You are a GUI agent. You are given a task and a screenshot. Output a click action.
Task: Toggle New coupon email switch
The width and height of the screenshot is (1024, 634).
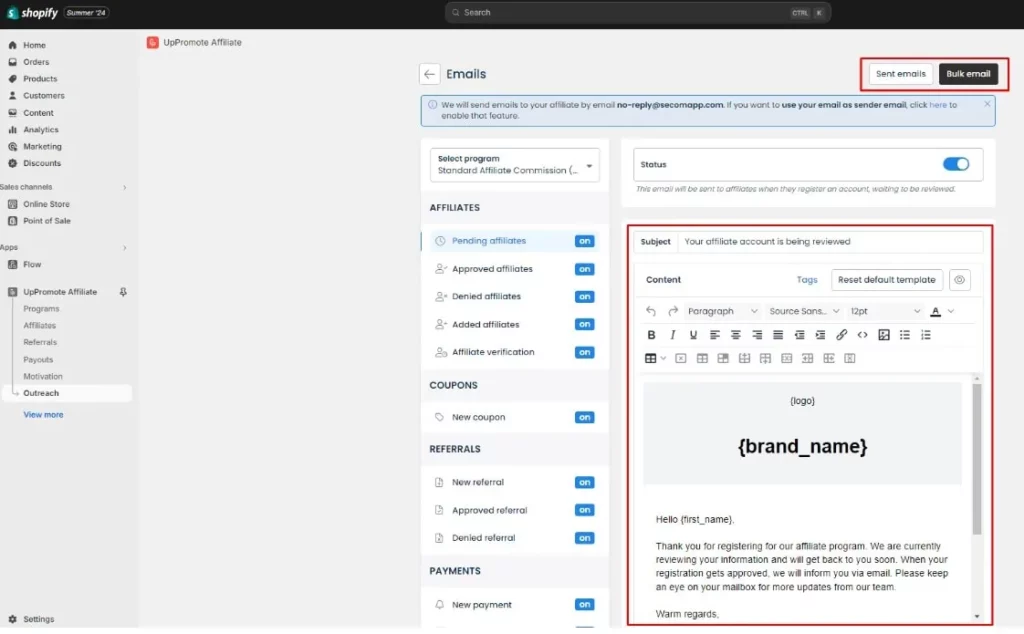point(584,417)
